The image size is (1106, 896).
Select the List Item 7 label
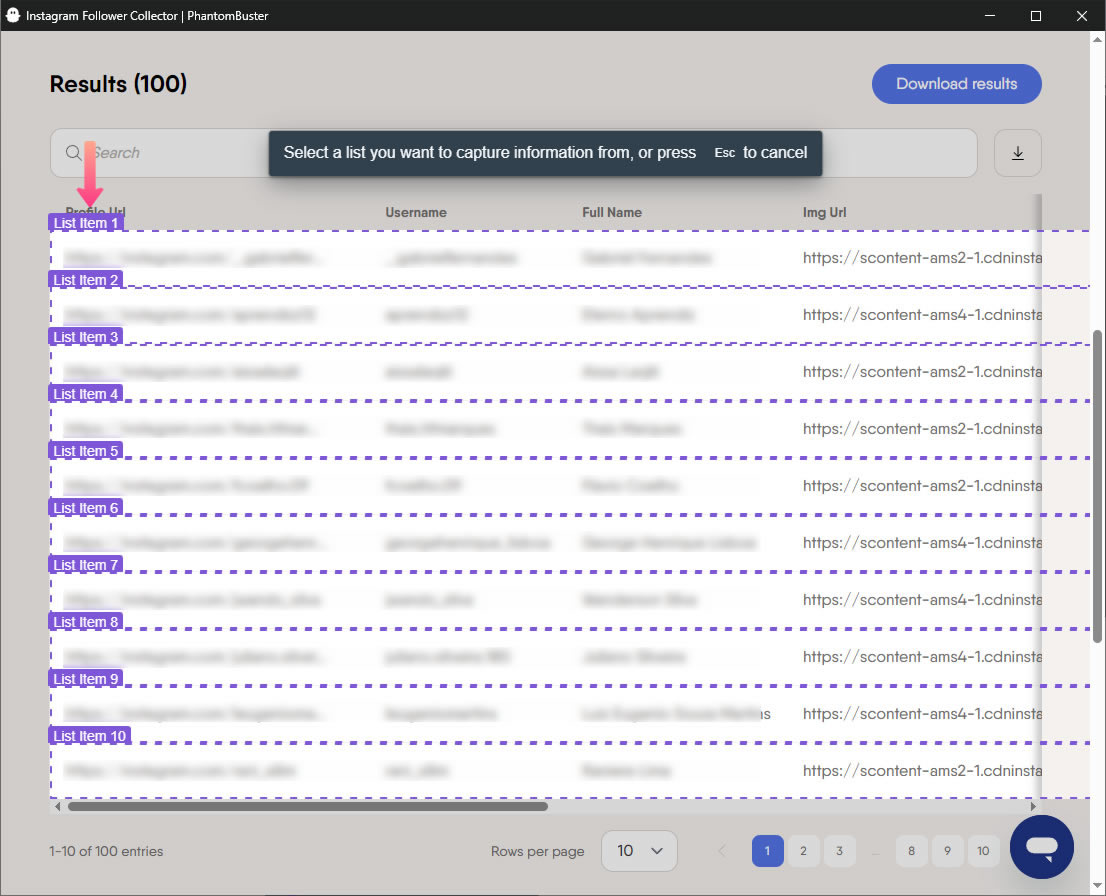pyautogui.click(x=86, y=565)
